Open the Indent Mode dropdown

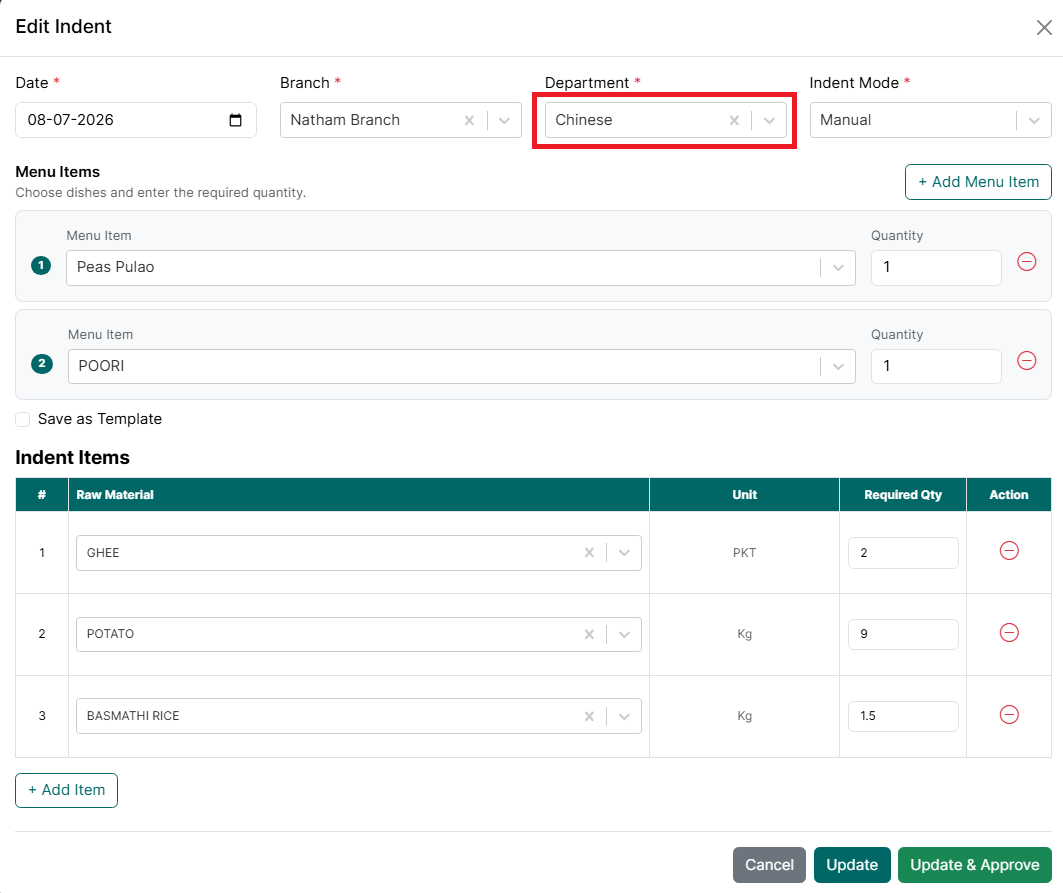pos(1034,120)
